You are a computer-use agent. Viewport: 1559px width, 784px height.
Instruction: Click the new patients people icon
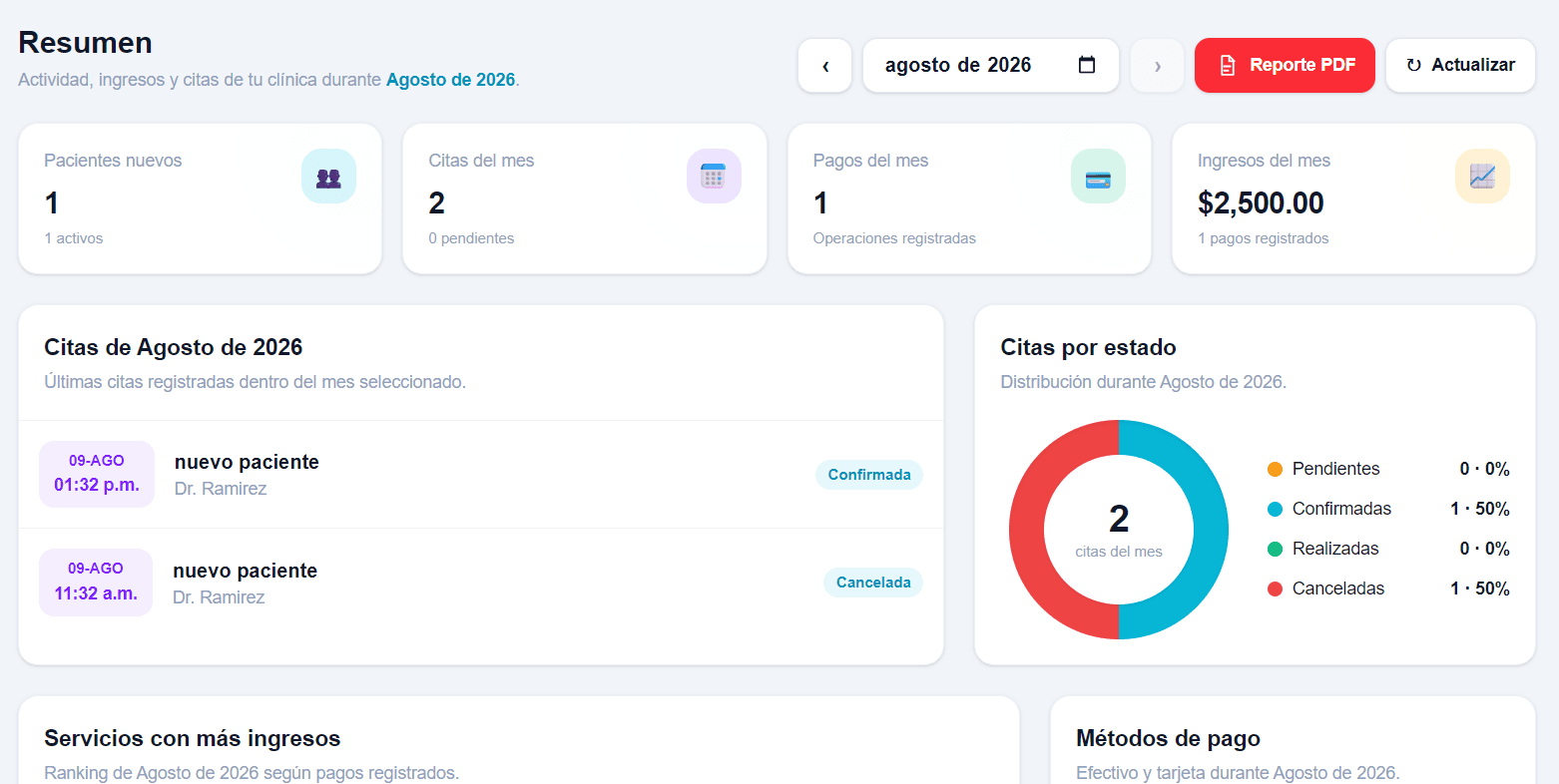(x=328, y=177)
